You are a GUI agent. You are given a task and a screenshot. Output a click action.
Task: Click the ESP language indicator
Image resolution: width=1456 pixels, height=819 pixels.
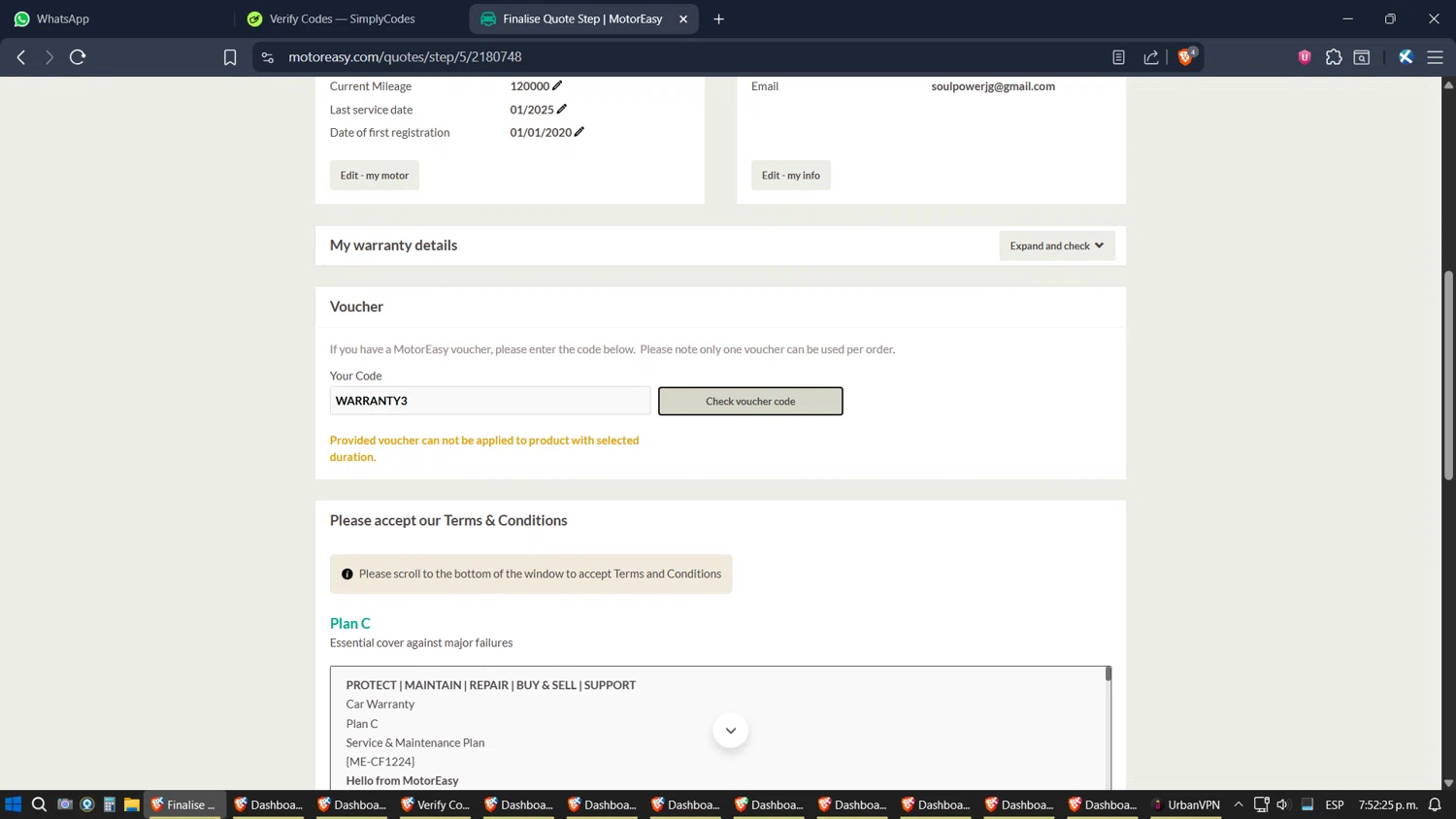tap(1335, 804)
